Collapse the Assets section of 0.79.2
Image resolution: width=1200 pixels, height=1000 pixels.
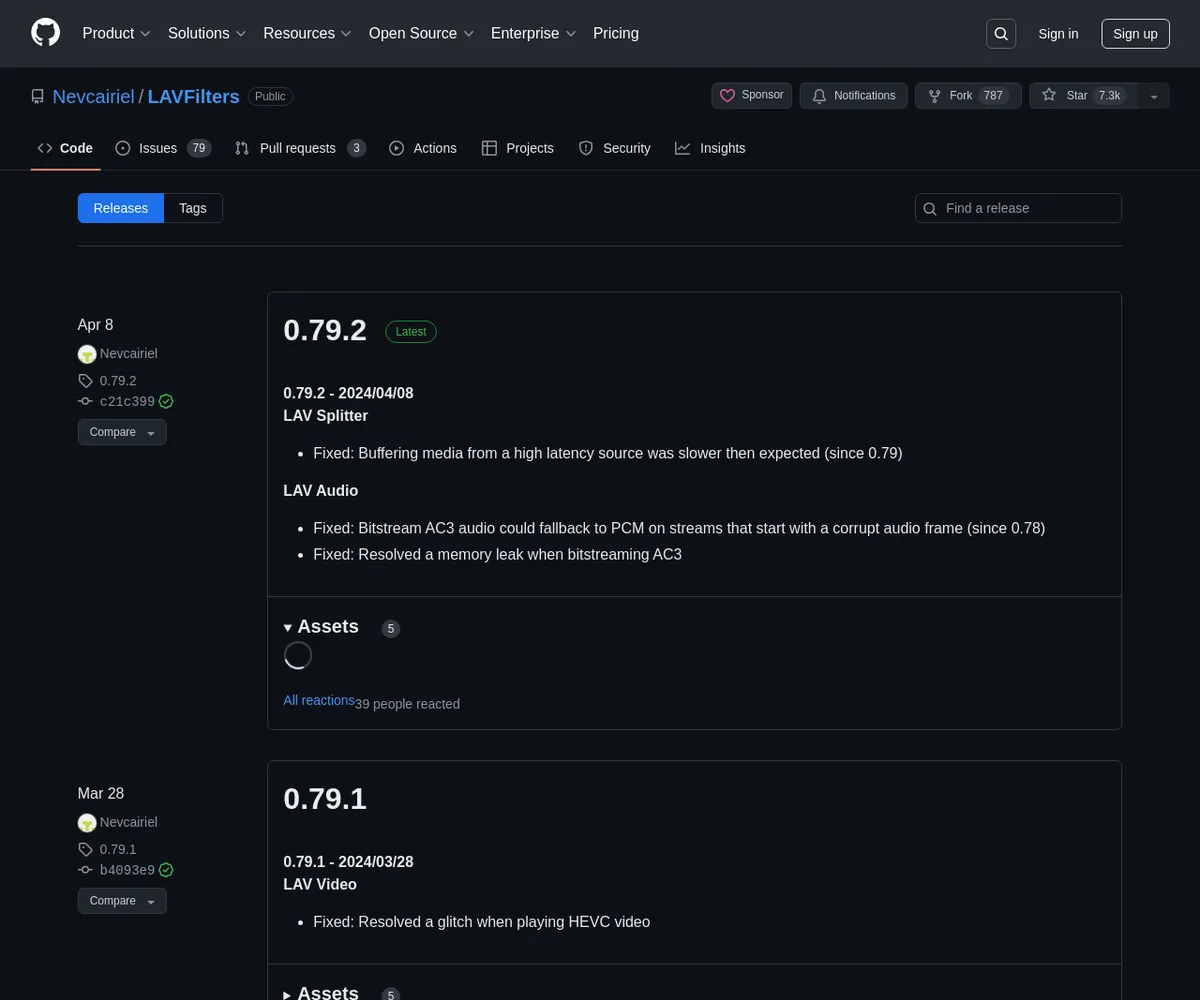coord(321,627)
